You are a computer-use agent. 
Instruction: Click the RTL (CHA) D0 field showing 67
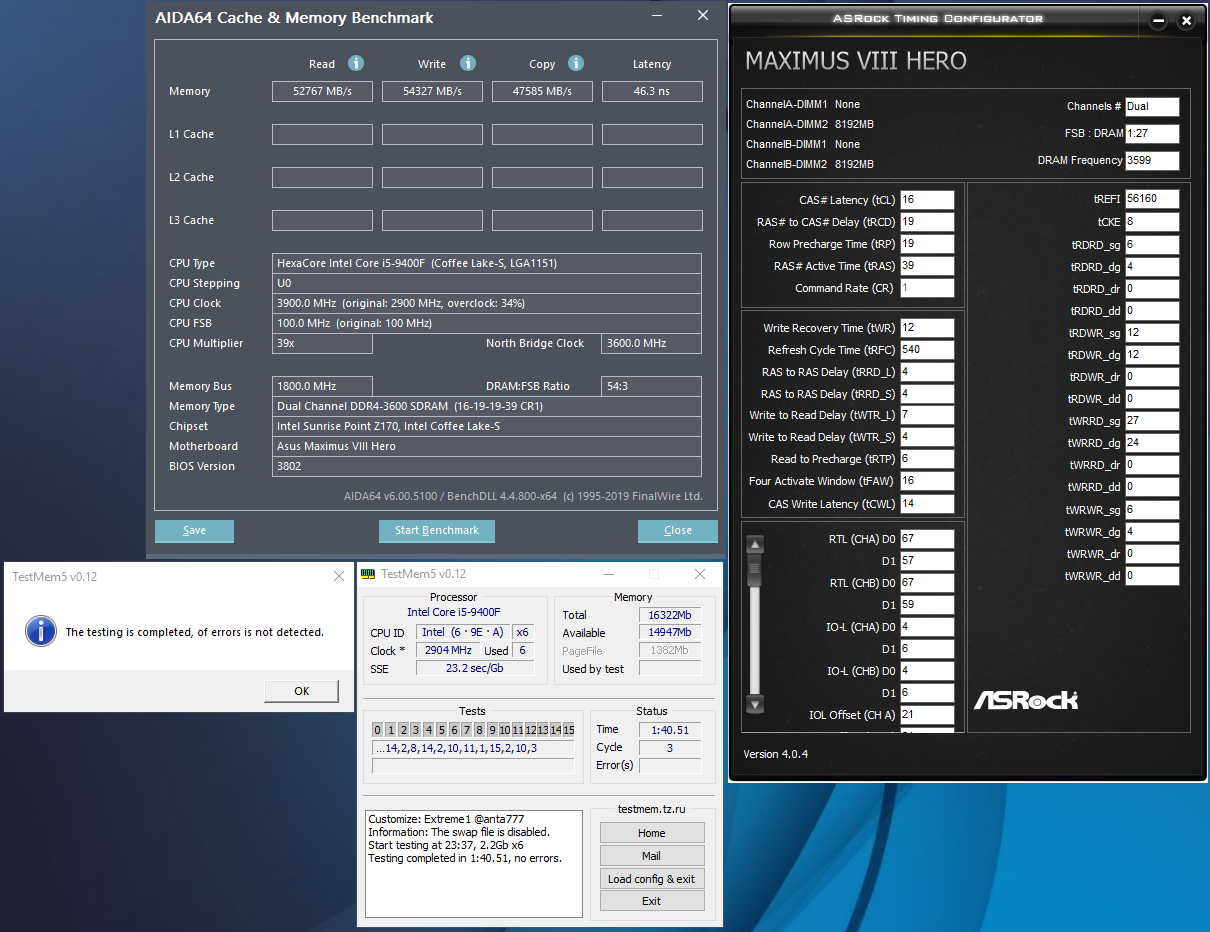click(927, 539)
